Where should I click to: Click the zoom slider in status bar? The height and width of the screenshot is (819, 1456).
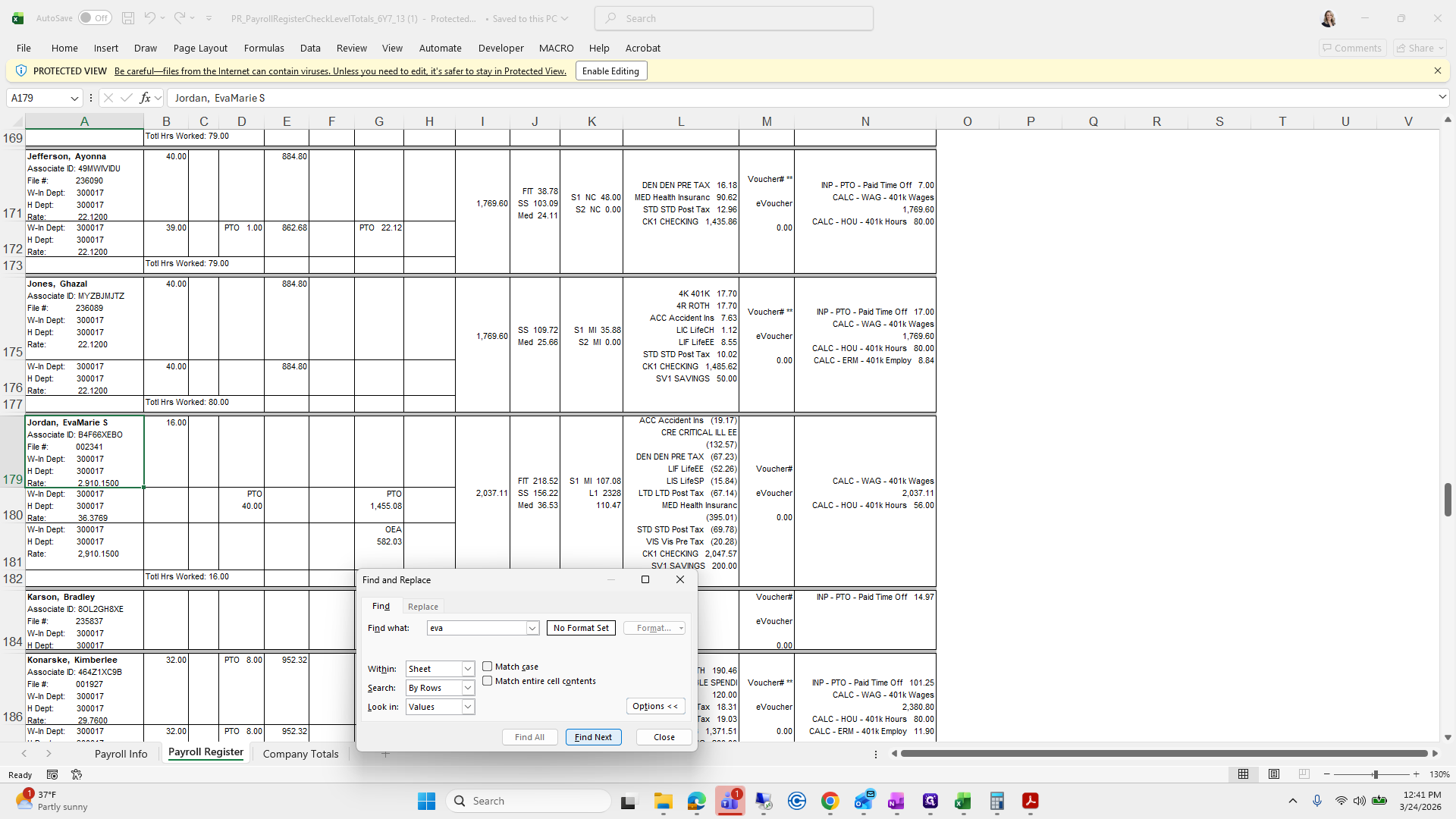click(x=1375, y=774)
